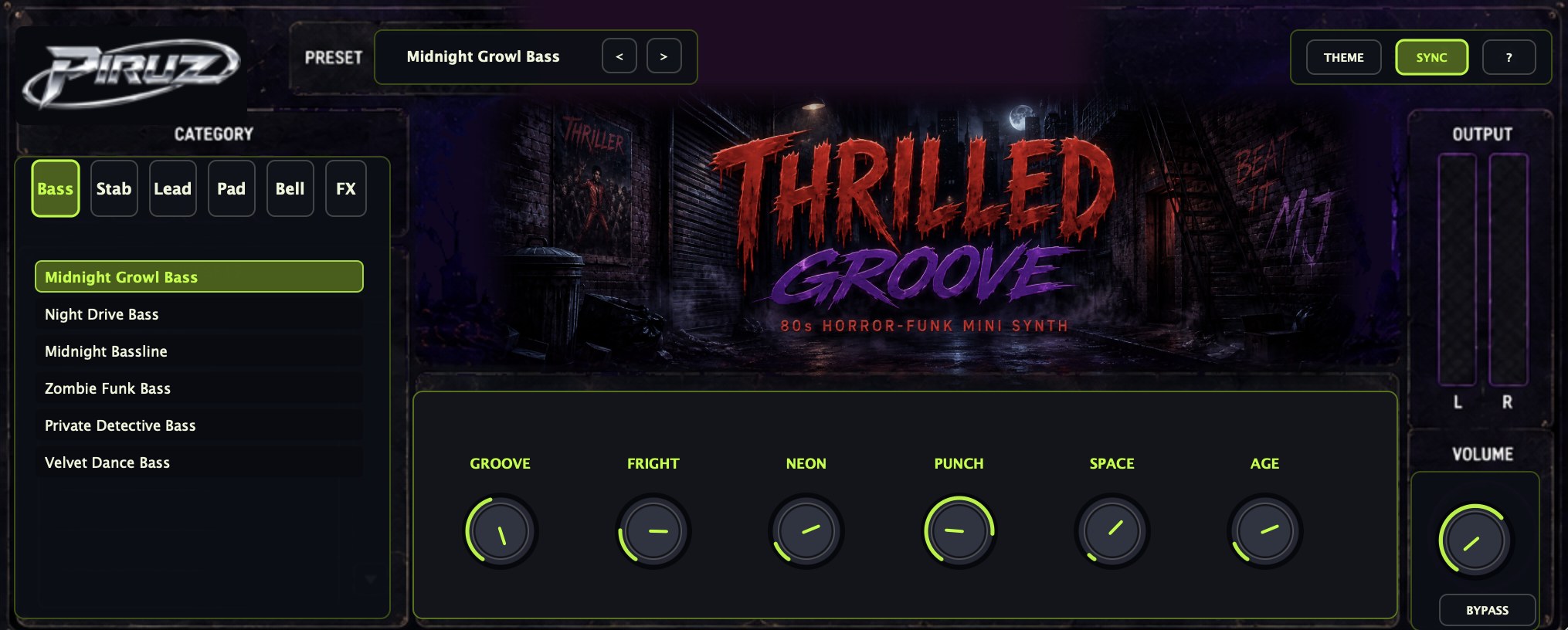Go to the previous preset
The image size is (1568, 630).
tap(619, 56)
